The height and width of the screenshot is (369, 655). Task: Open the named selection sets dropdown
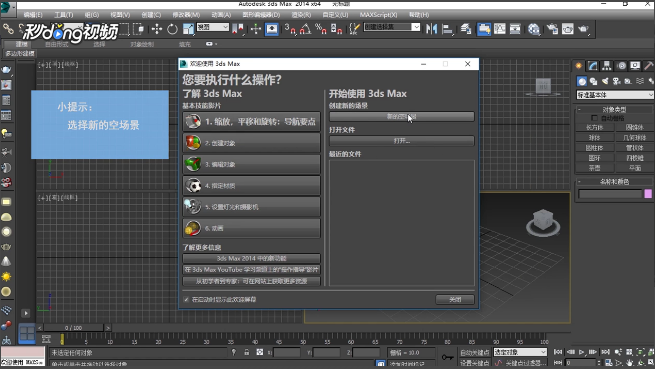tap(392, 27)
